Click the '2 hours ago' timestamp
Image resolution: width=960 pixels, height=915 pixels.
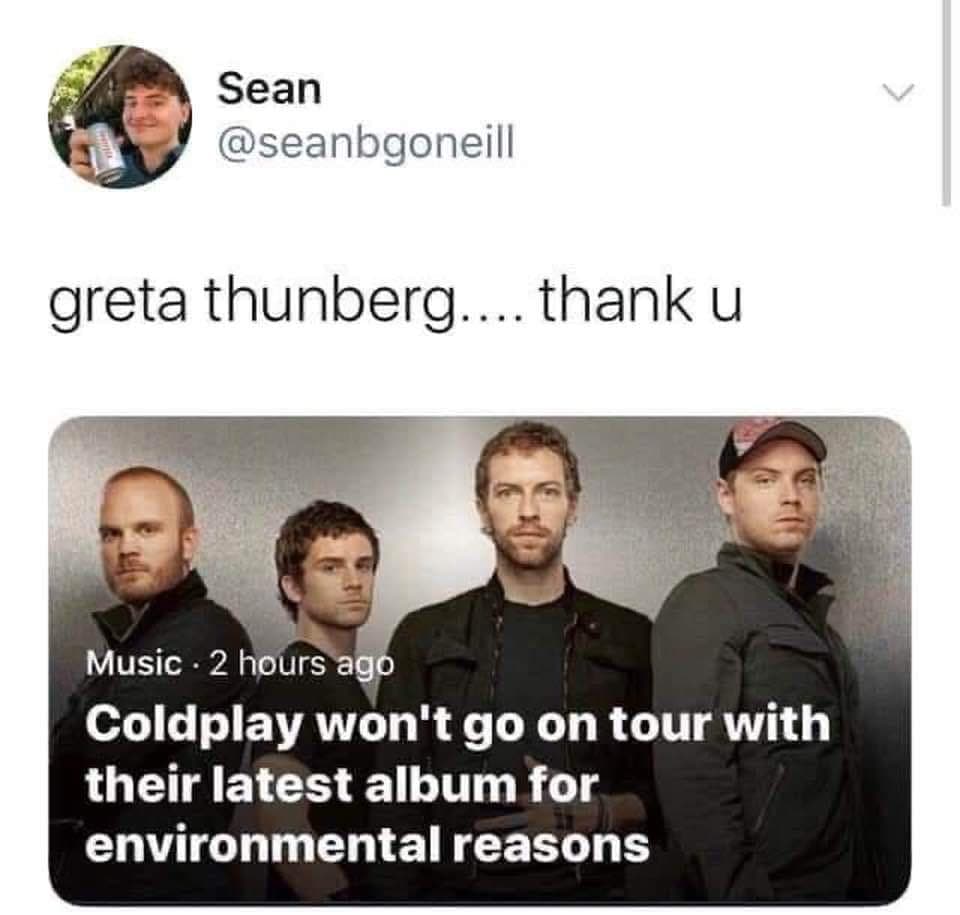point(302,664)
